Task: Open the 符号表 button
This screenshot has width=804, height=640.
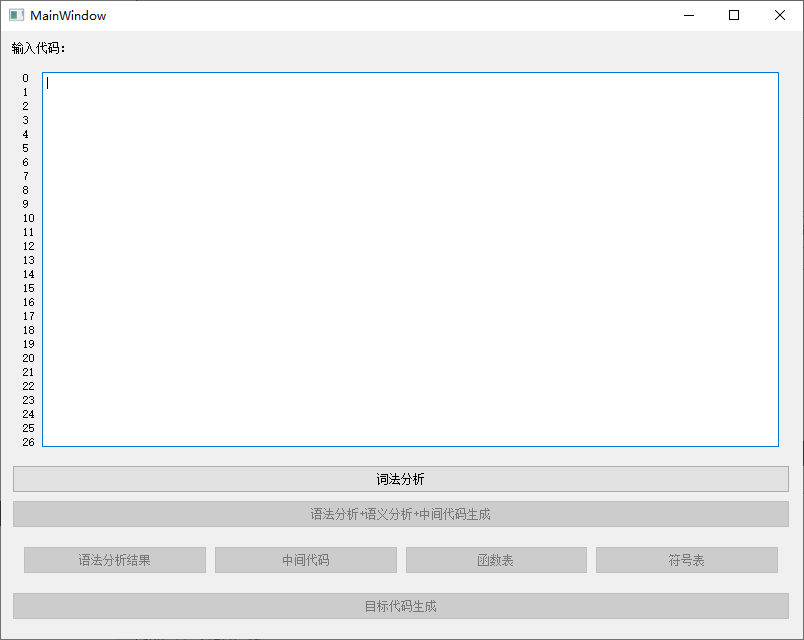Action: (687, 560)
